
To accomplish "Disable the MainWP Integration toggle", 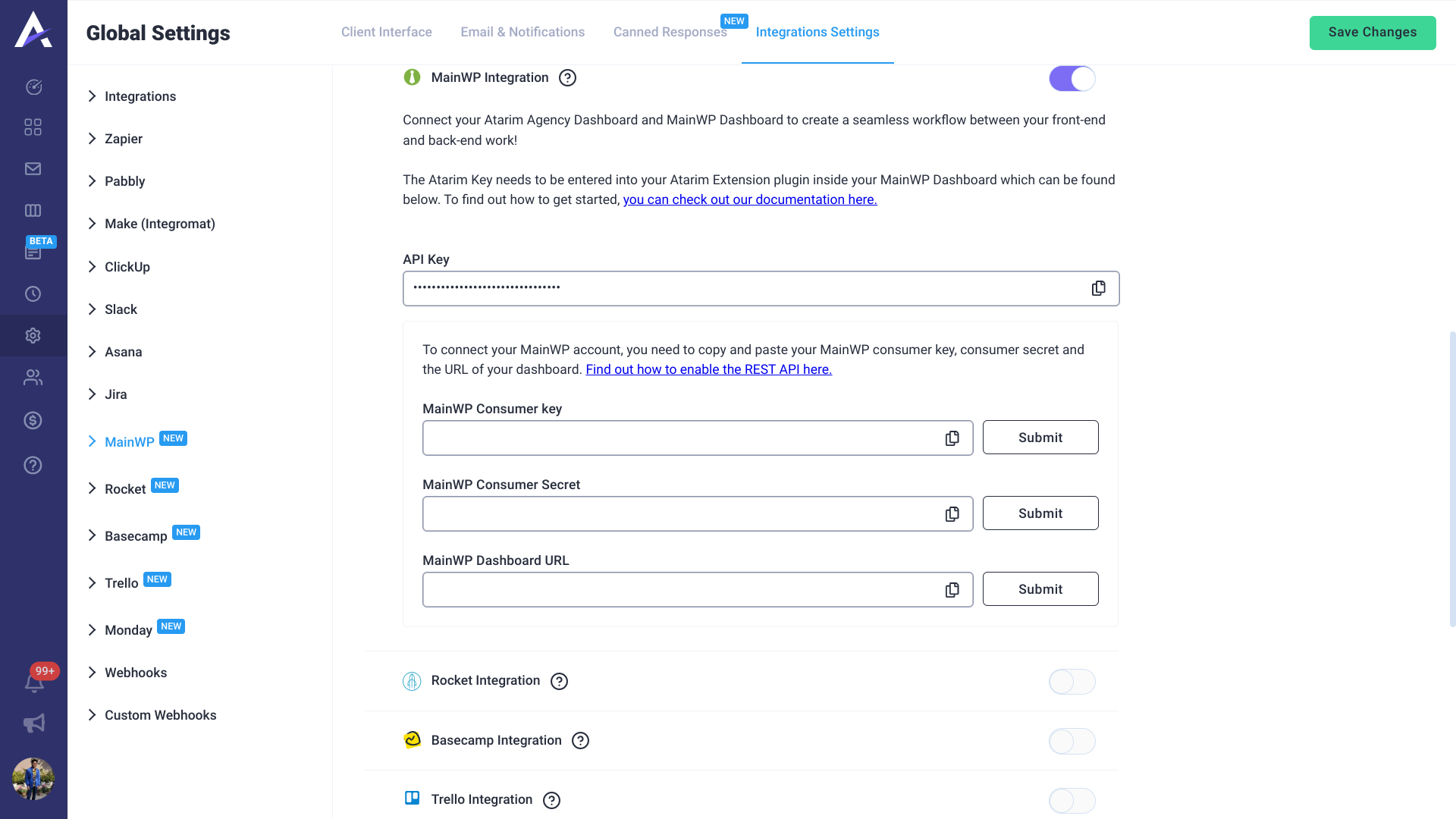I will 1072,78.
